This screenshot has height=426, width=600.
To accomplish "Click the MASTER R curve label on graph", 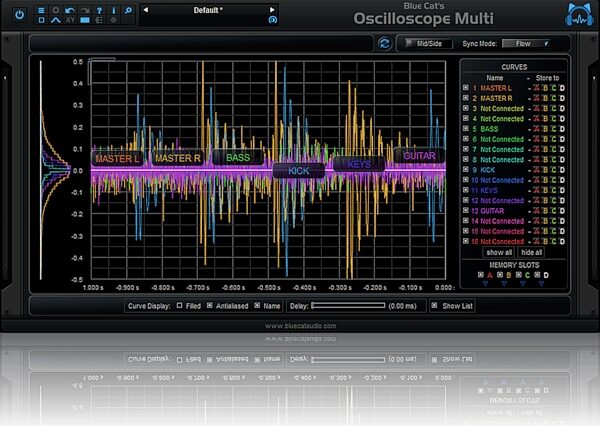I will pos(178,158).
